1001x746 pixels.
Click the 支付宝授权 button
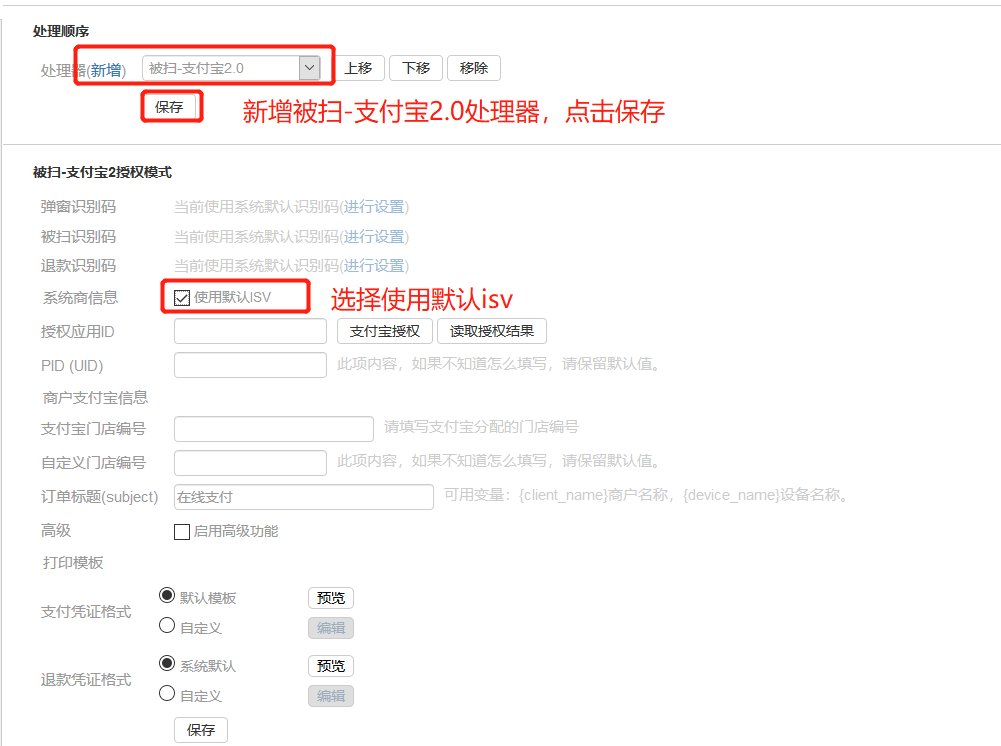pyautogui.click(x=385, y=331)
